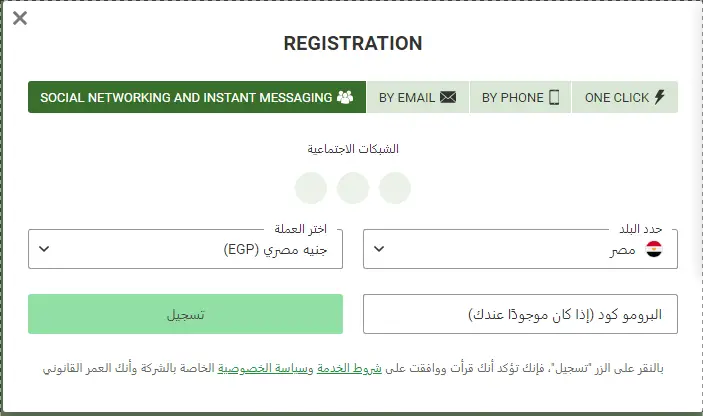Select the leftmost social network circle

pos(311,187)
